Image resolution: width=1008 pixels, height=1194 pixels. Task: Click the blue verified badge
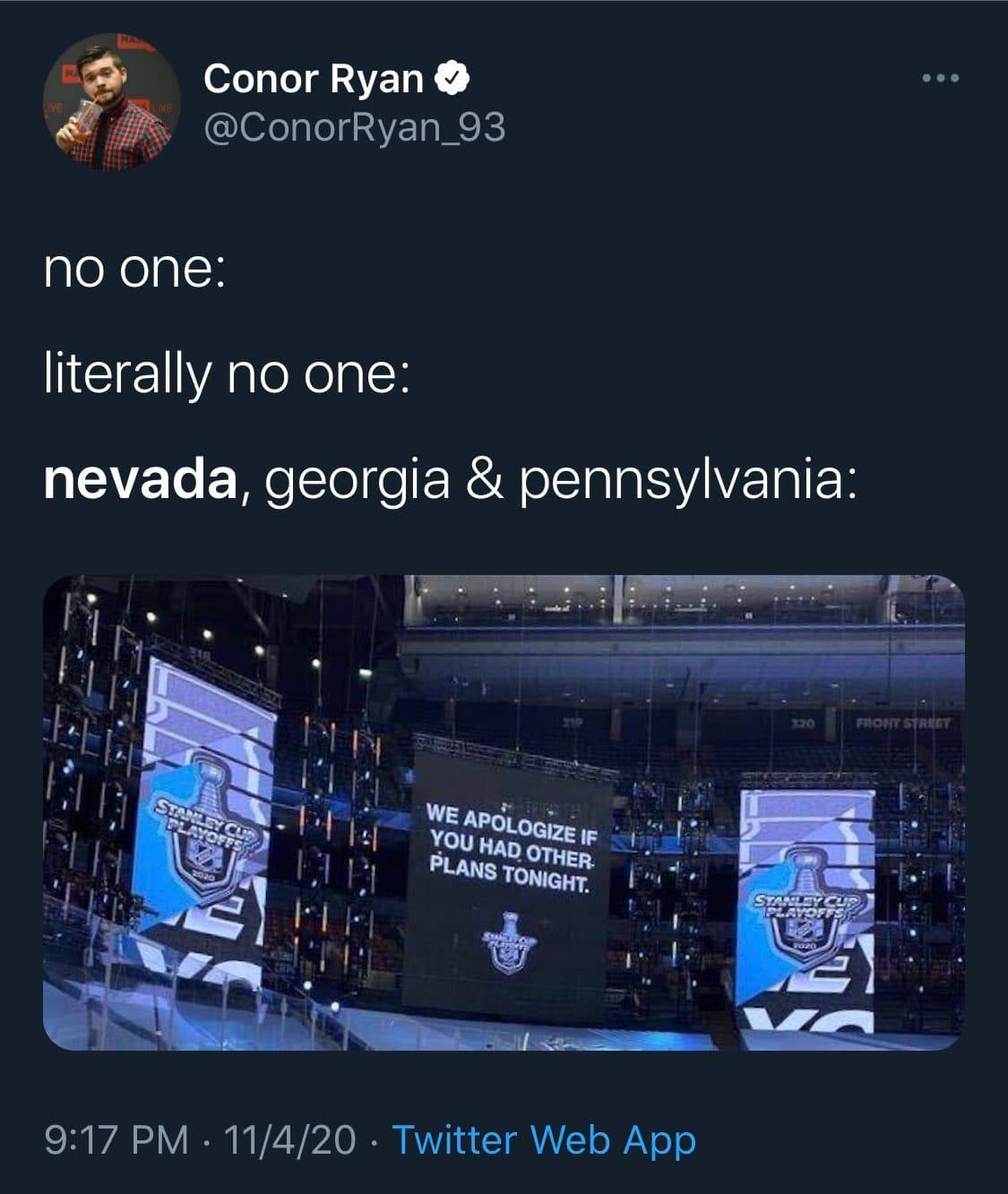(452, 79)
